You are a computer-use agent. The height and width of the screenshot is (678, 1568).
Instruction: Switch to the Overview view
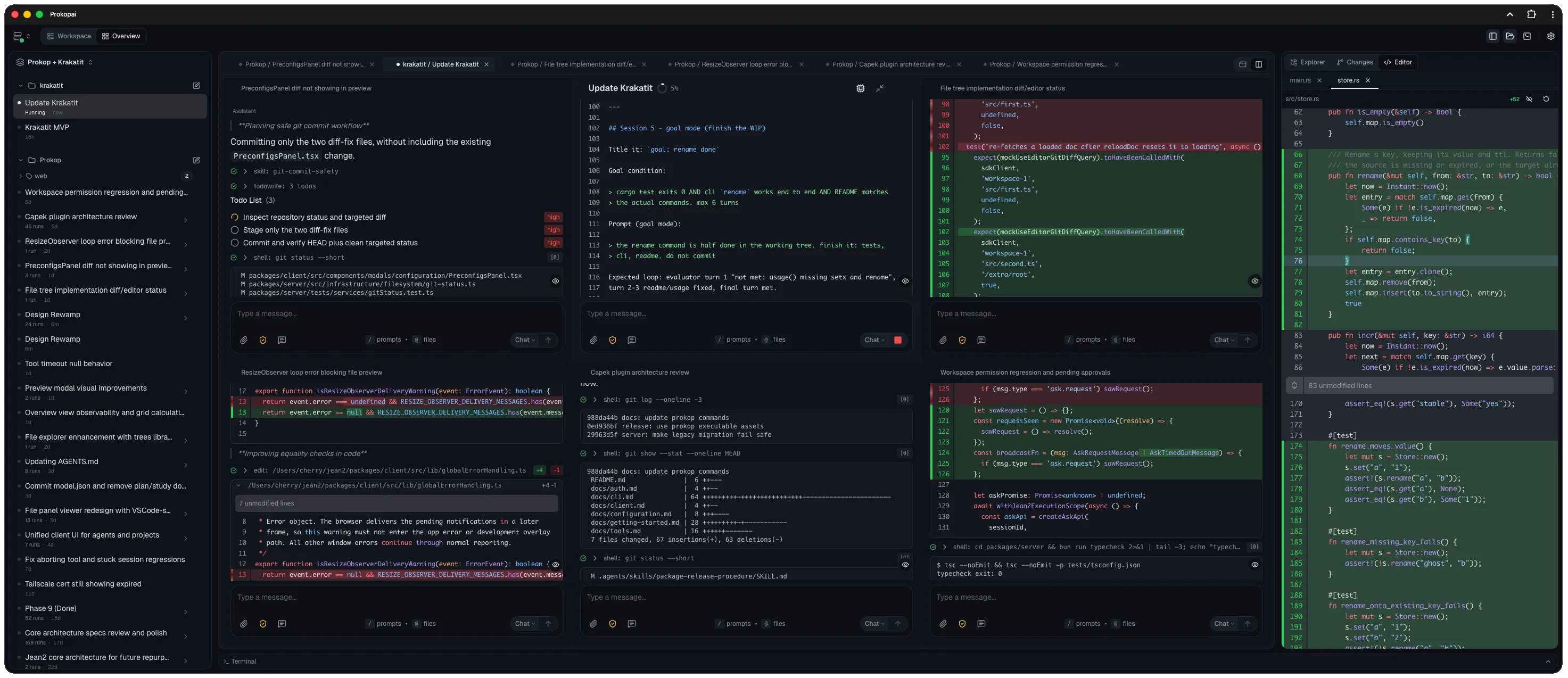point(121,37)
